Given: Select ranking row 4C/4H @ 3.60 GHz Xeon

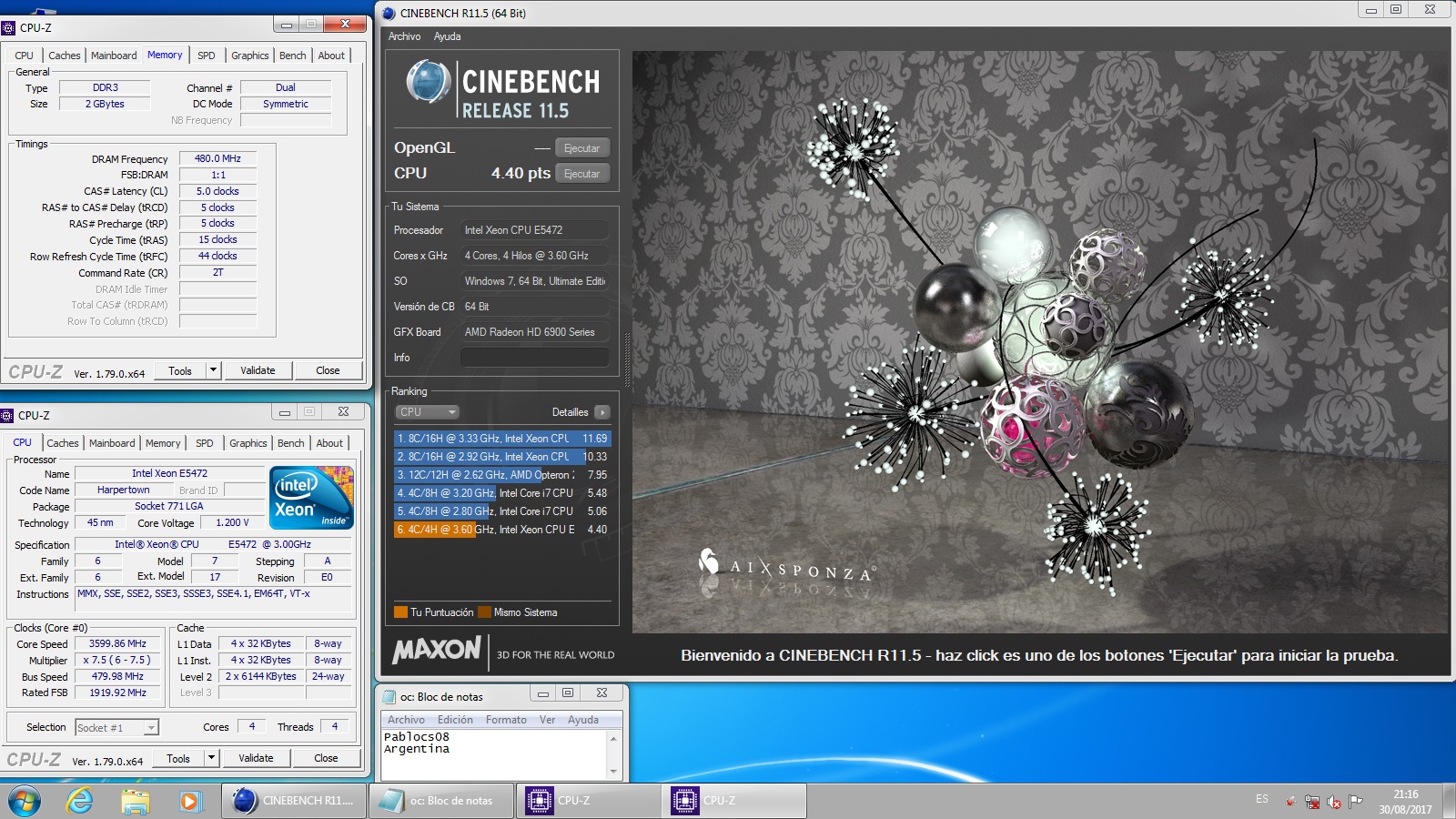Looking at the screenshot, I should click(x=501, y=529).
